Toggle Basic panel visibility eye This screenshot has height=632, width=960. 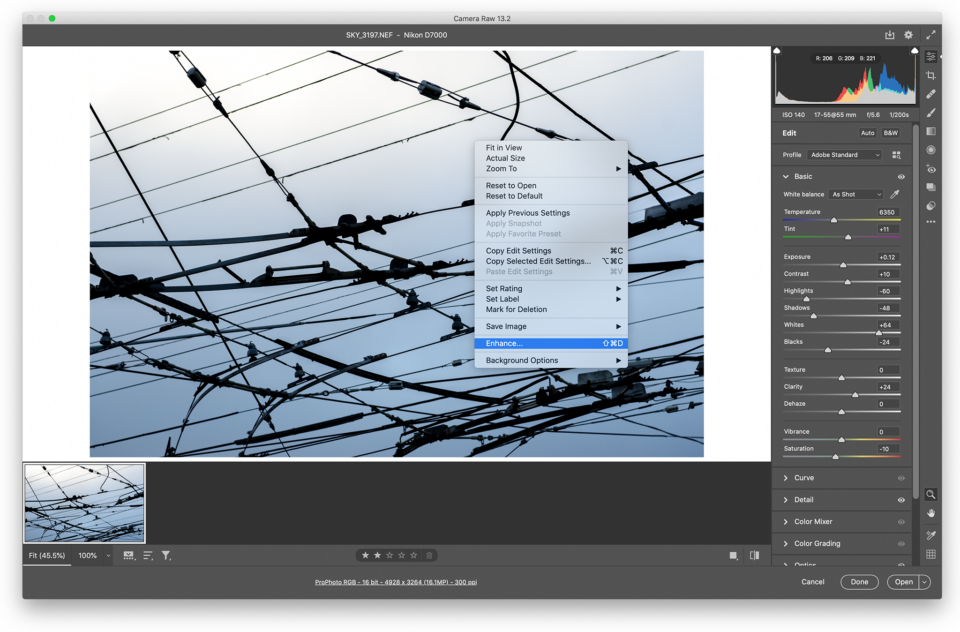pyautogui.click(x=901, y=176)
